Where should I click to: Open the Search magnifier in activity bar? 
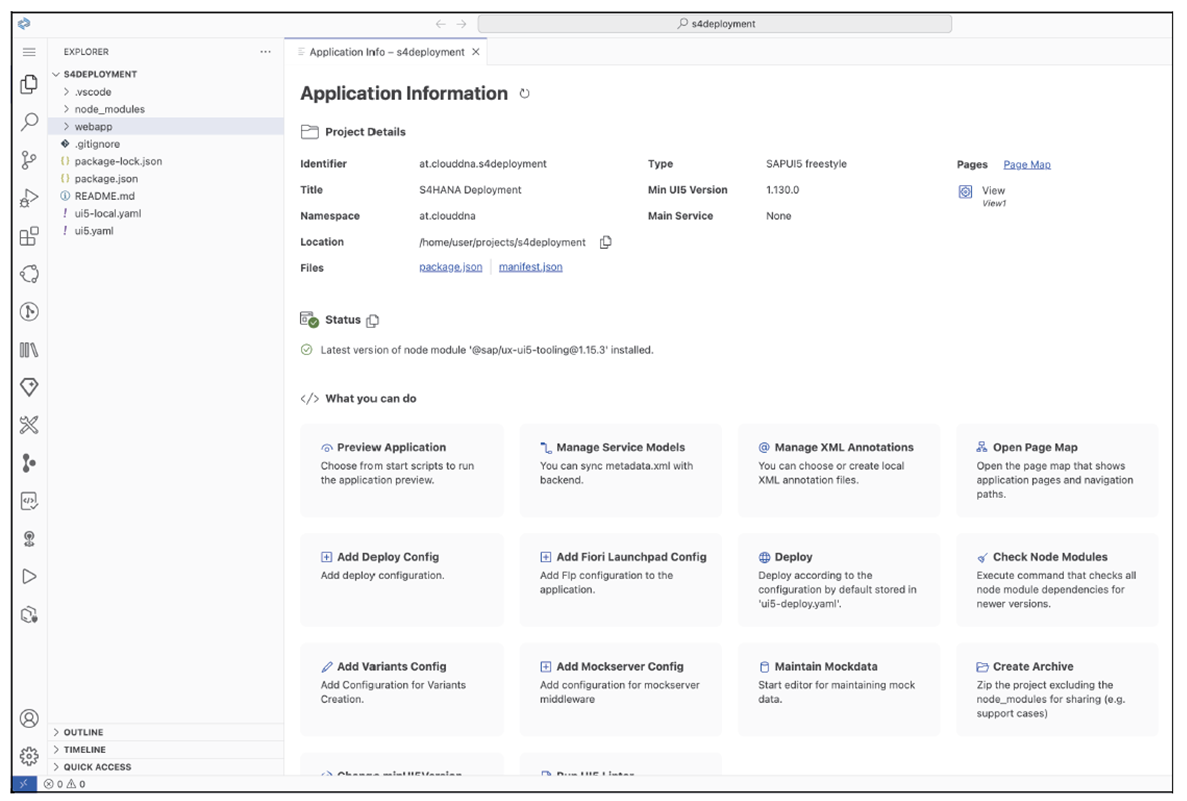(x=29, y=122)
